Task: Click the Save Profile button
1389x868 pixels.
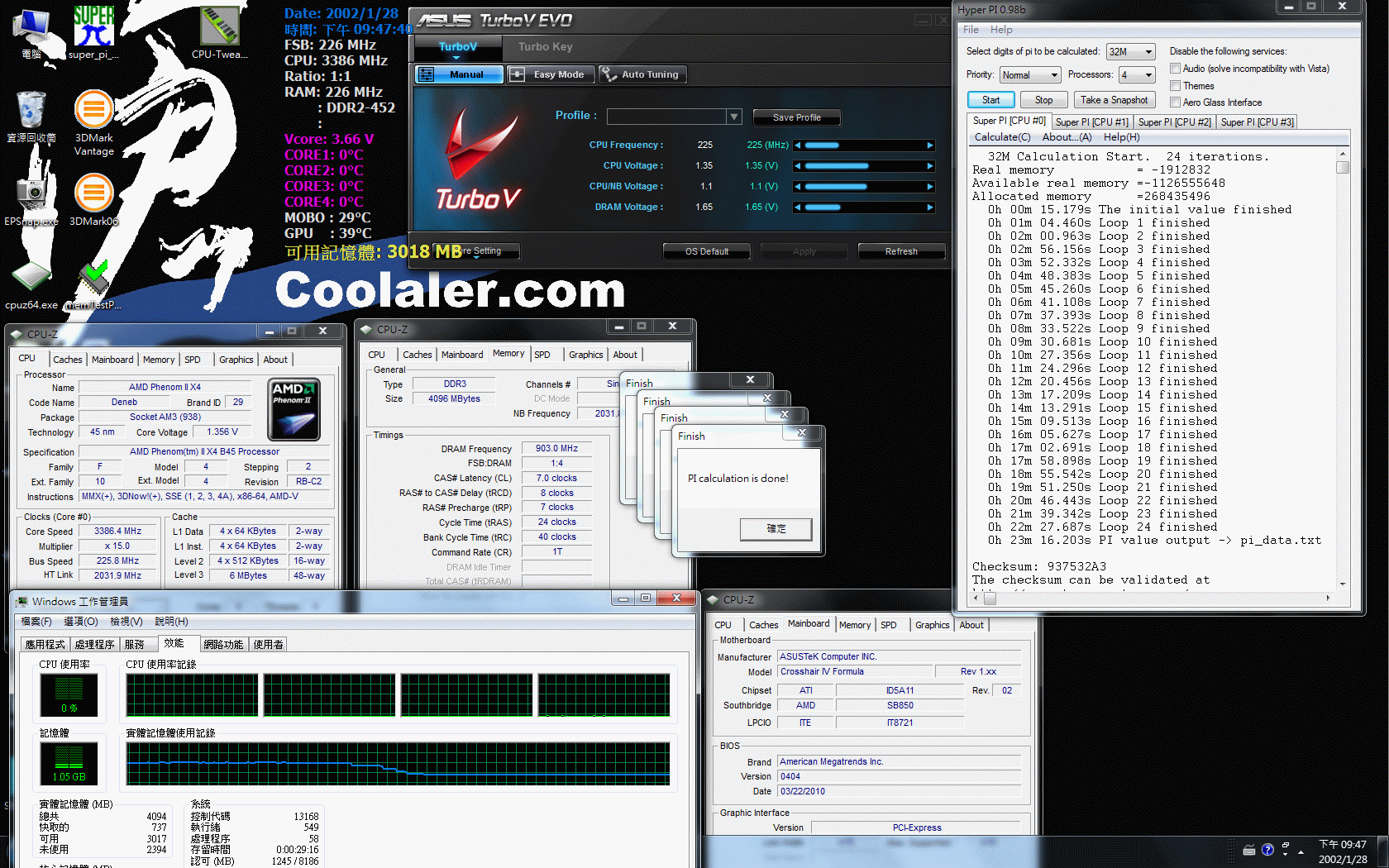Action: [796, 117]
